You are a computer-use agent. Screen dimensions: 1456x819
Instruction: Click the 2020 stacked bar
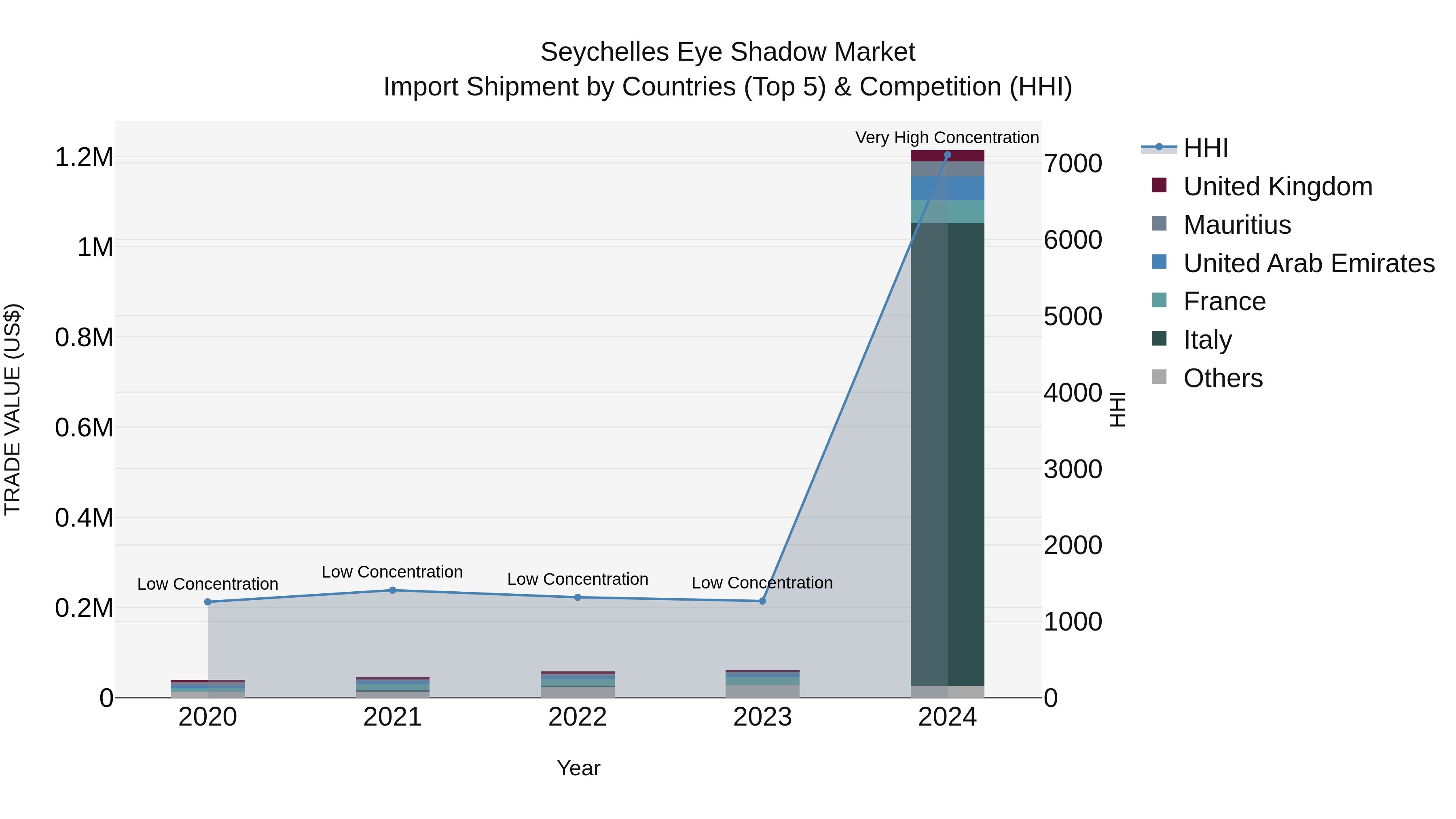tap(207, 689)
